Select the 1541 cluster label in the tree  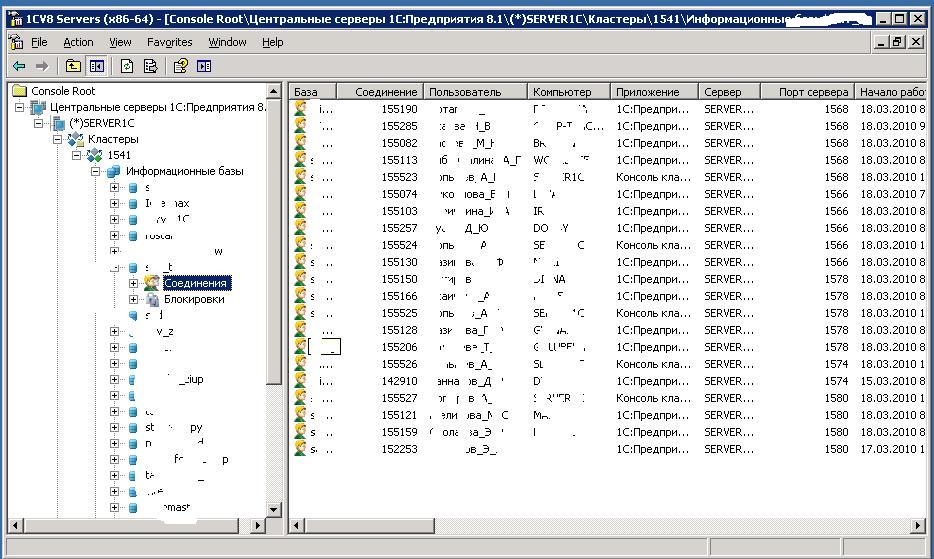pyautogui.click(x=119, y=156)
